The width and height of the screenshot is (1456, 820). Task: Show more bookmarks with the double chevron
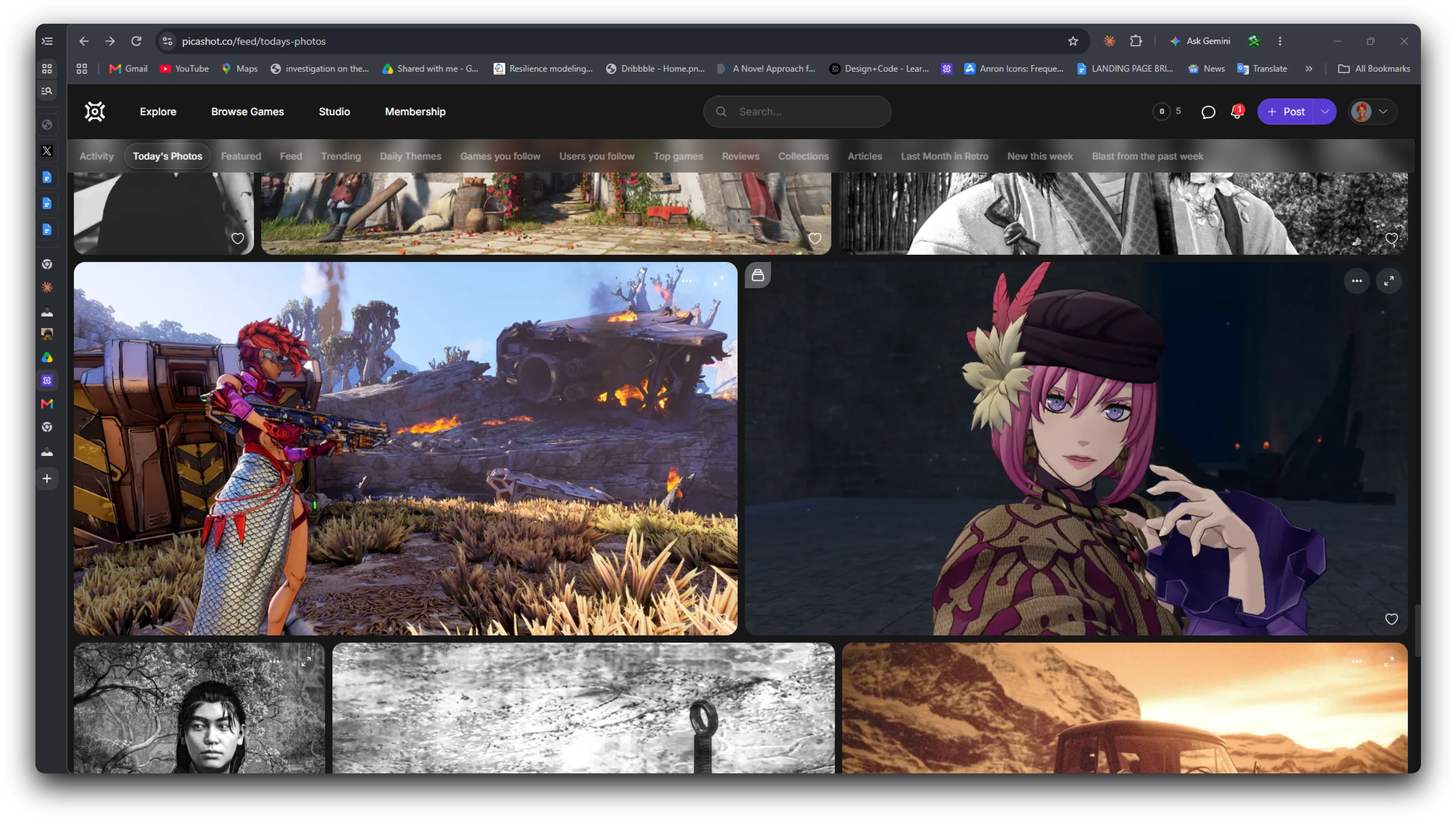click(1309, 69)
